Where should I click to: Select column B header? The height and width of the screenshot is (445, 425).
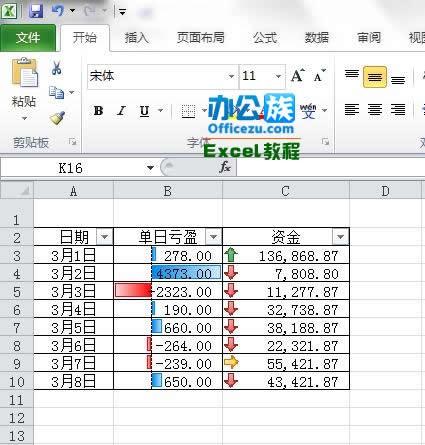[x=168, y=191]
